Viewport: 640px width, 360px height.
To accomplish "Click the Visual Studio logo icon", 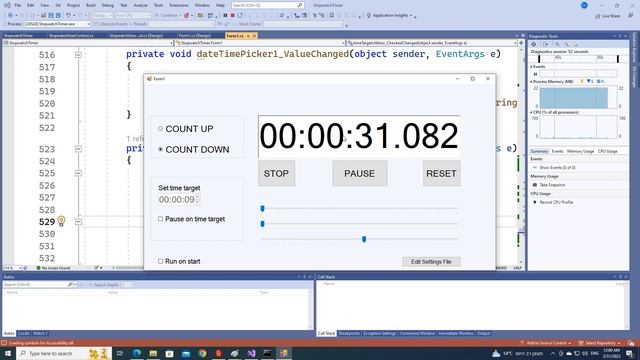I will pyautogui.click(x=7, y=5).
